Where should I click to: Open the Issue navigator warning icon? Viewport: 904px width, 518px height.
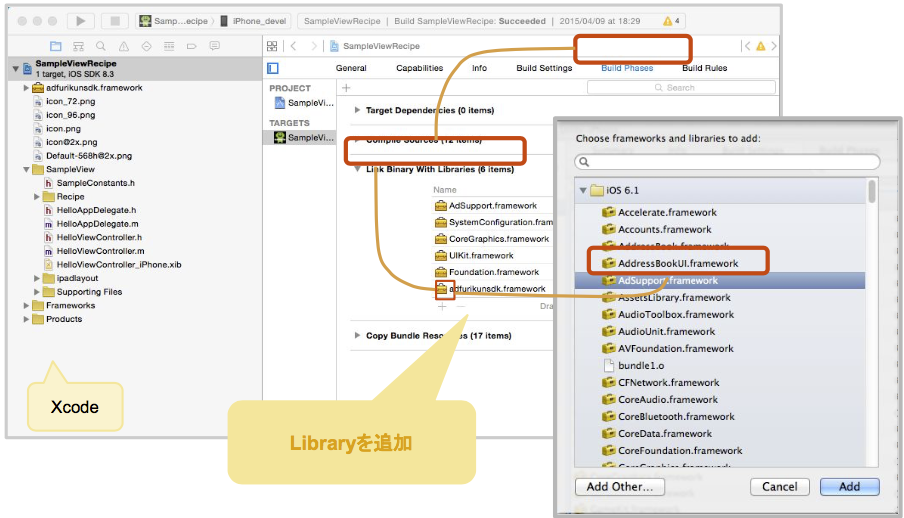[124, 46]
